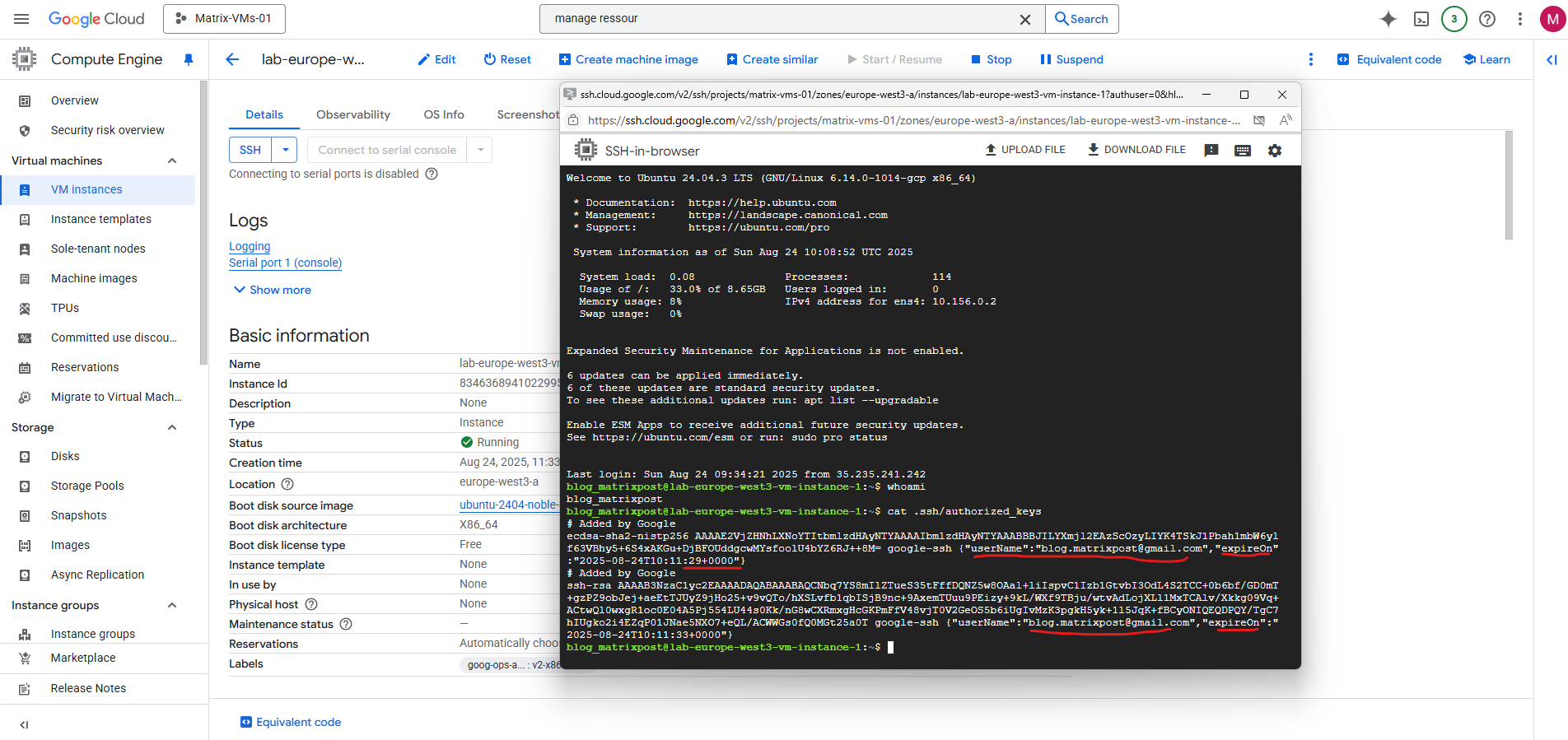This screenshot has height=740, width=1568.
Task: Click Location info help icon
Action: (x=287, y=484)
